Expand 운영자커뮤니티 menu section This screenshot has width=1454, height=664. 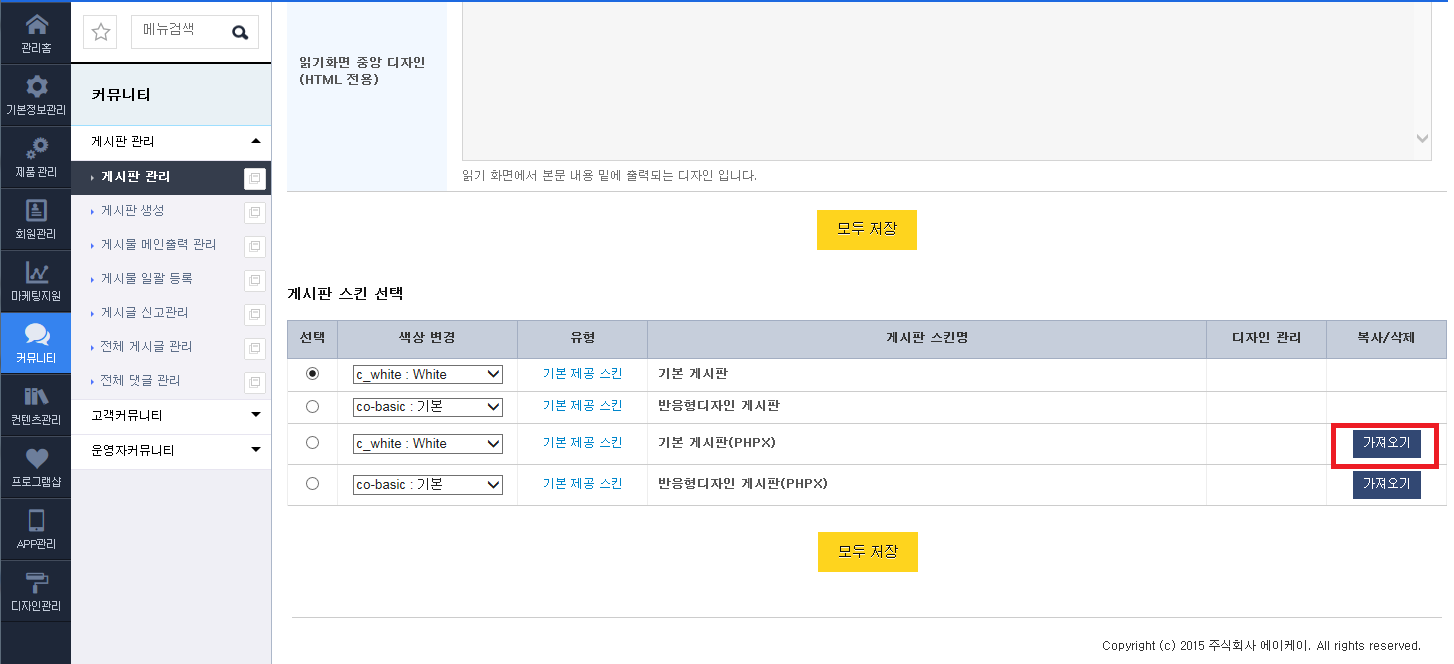171,451
